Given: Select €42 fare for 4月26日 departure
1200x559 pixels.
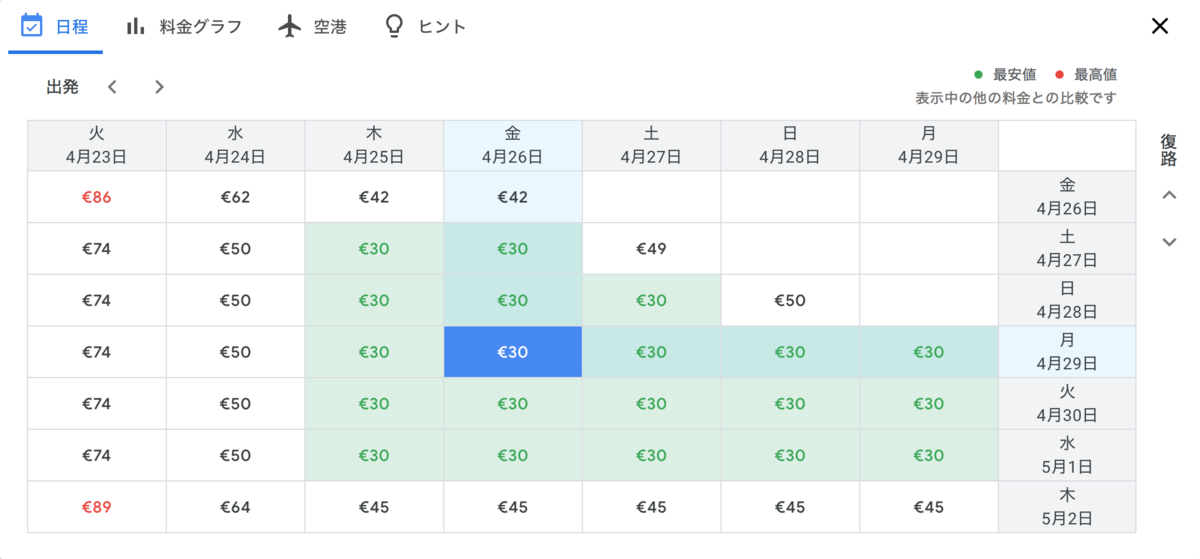Looking at the screenshot, I should pyautogui.click(x=513, y=197).
